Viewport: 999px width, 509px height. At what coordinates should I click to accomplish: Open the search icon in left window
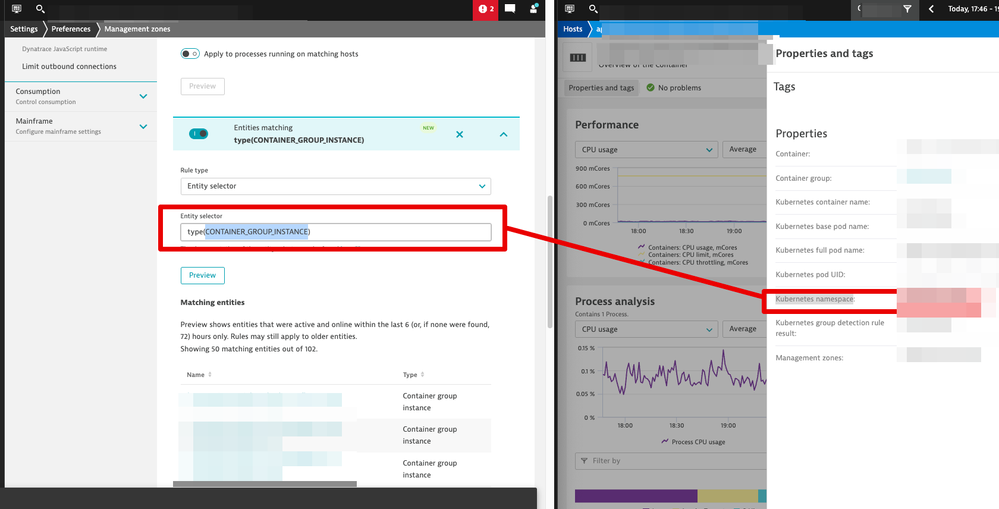[x=40, y=9]
